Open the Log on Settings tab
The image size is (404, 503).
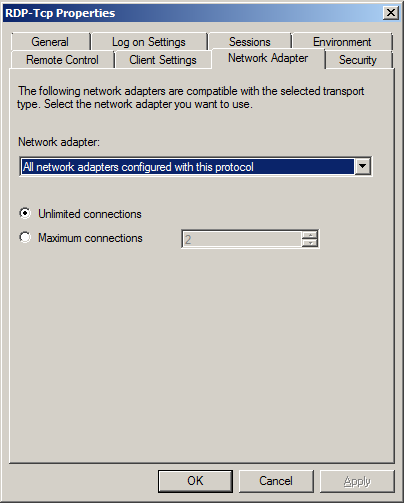[x=149, y=42]
